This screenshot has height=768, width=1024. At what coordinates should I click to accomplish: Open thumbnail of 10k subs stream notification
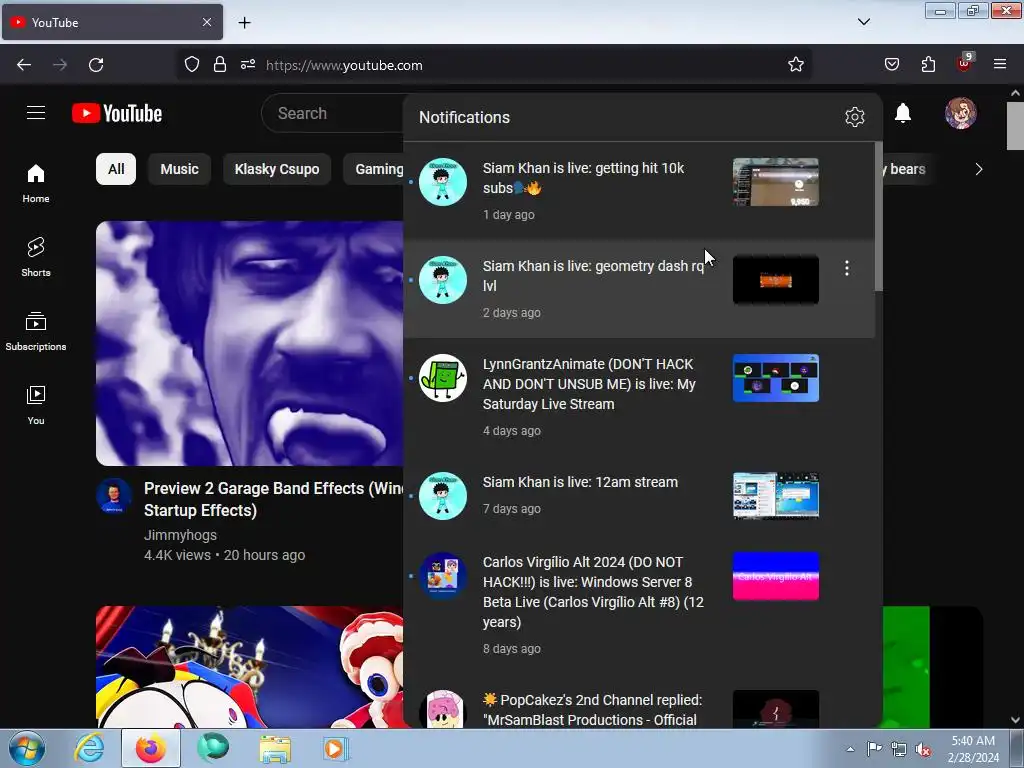click(775, 182)
